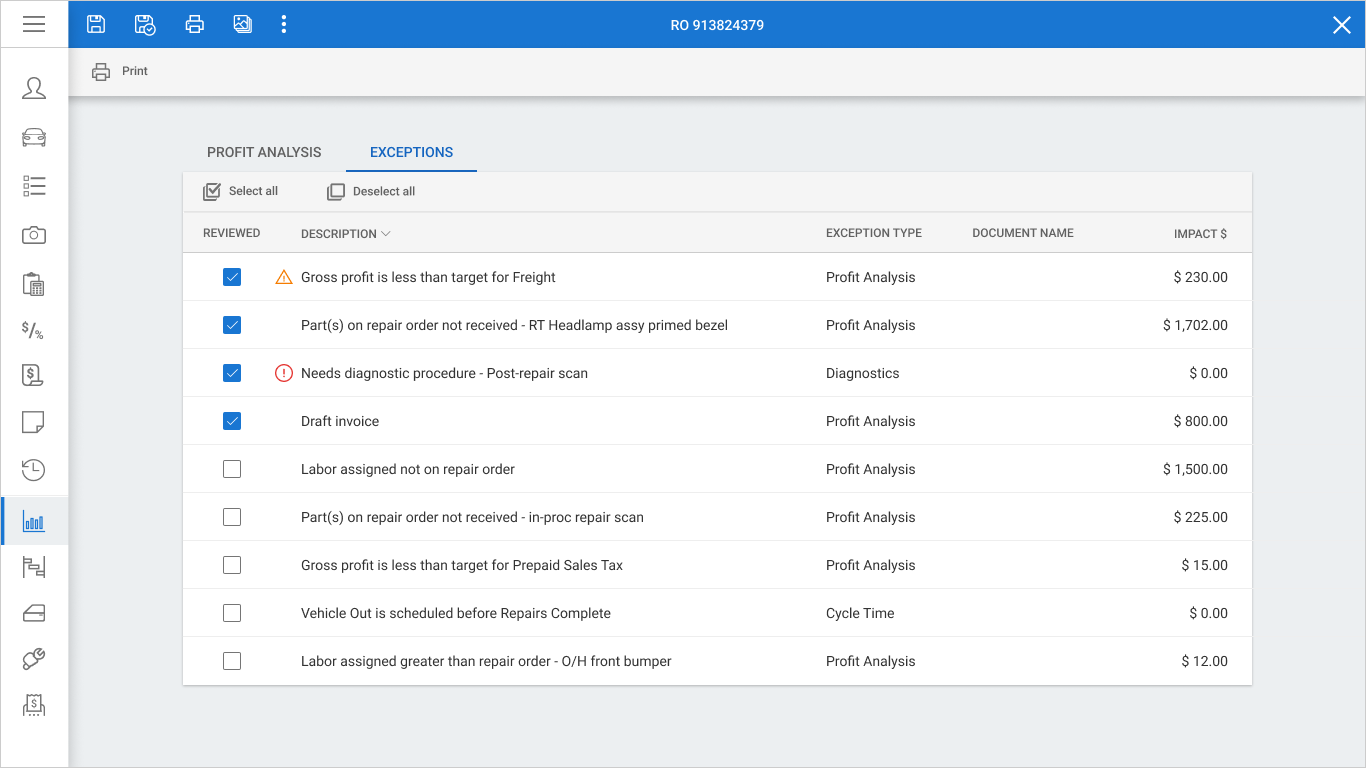
Task: Click the Impact $ column header
Action: click(x=1200, y=233)
